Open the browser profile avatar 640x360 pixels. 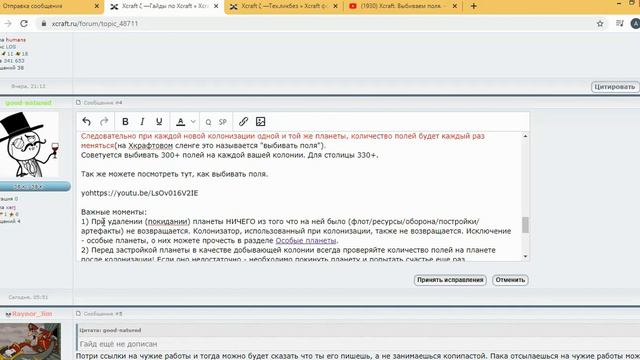(635, 24)
